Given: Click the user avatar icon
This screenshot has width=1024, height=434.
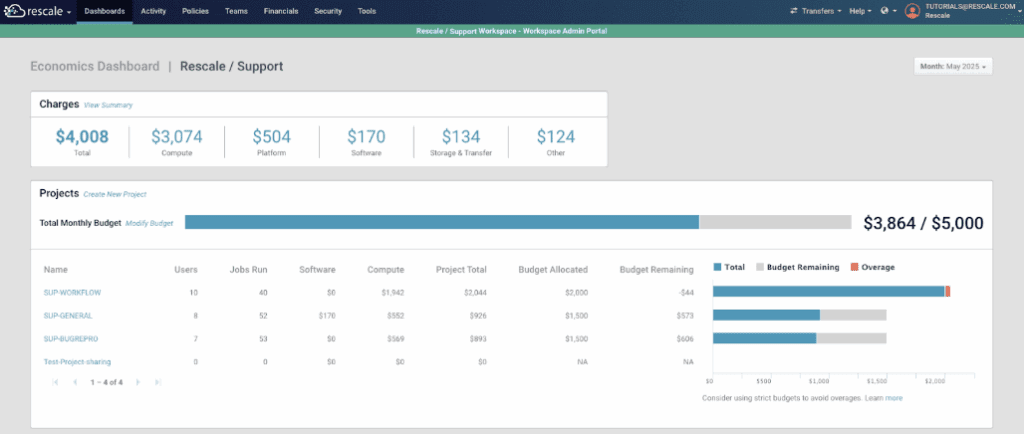Looking at the screenshot, I should tap(912, 11).
